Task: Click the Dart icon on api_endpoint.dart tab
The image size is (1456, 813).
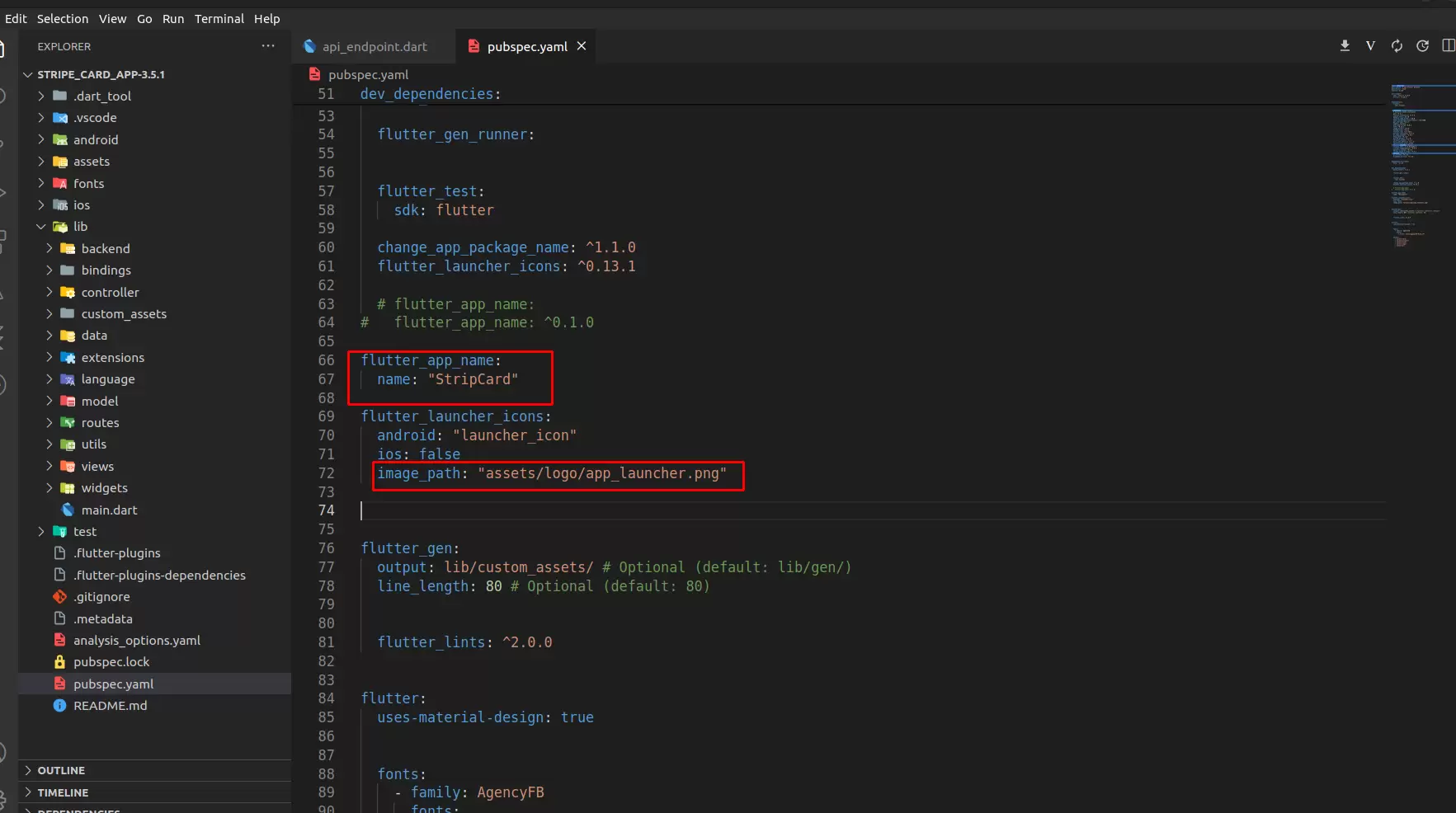Action: tap(310, 46)
